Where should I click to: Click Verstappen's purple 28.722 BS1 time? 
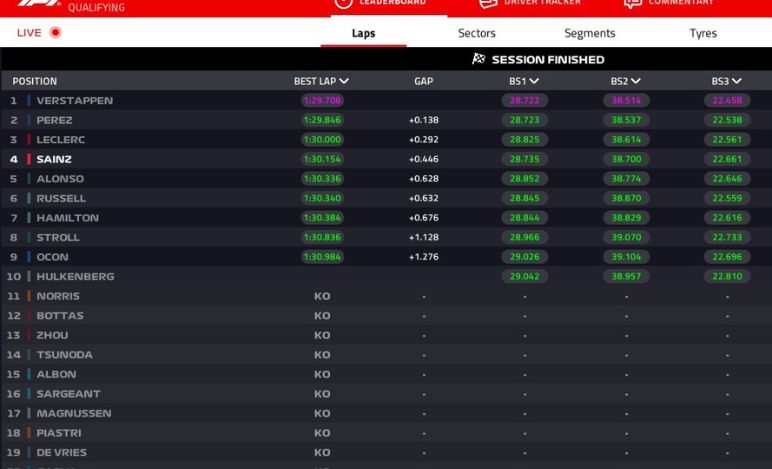point(525,100)
